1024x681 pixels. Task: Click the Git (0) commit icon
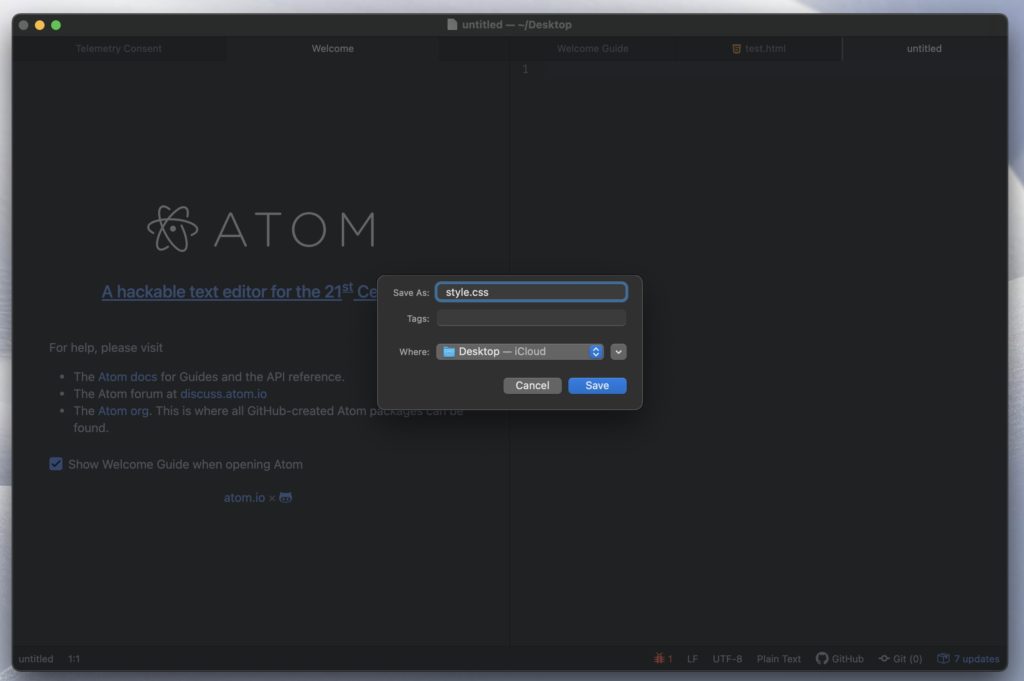884,658
